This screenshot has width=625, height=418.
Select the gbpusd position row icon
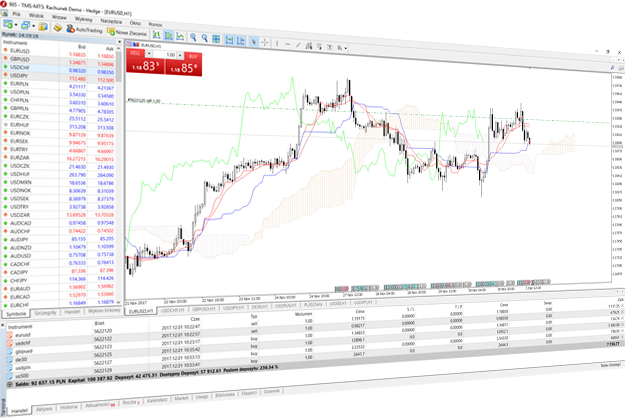tap(10, 352)
